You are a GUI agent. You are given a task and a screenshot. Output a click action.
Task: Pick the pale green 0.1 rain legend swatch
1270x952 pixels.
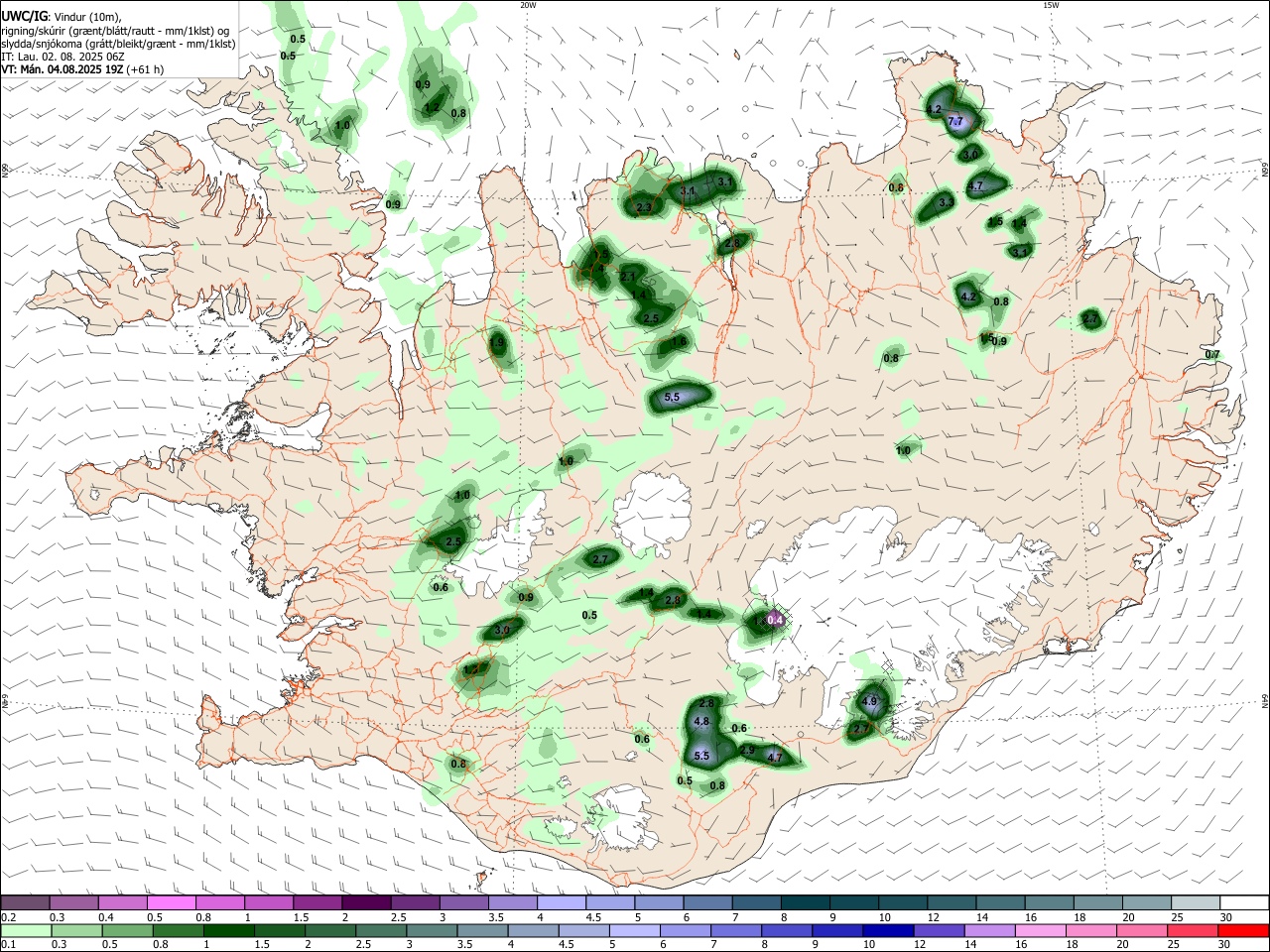pyautogui.click(x=26, y=930)
